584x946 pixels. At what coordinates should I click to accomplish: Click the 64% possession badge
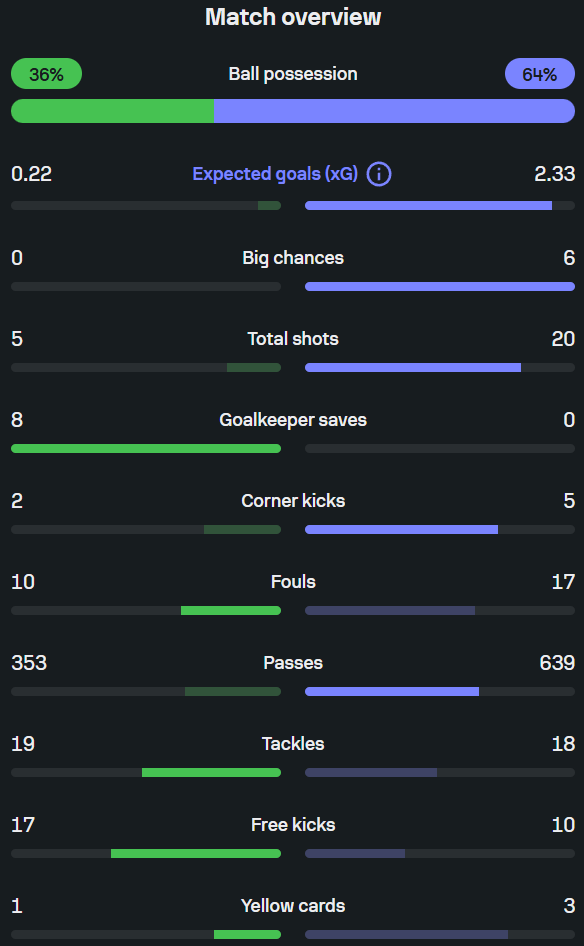point(540,74)
